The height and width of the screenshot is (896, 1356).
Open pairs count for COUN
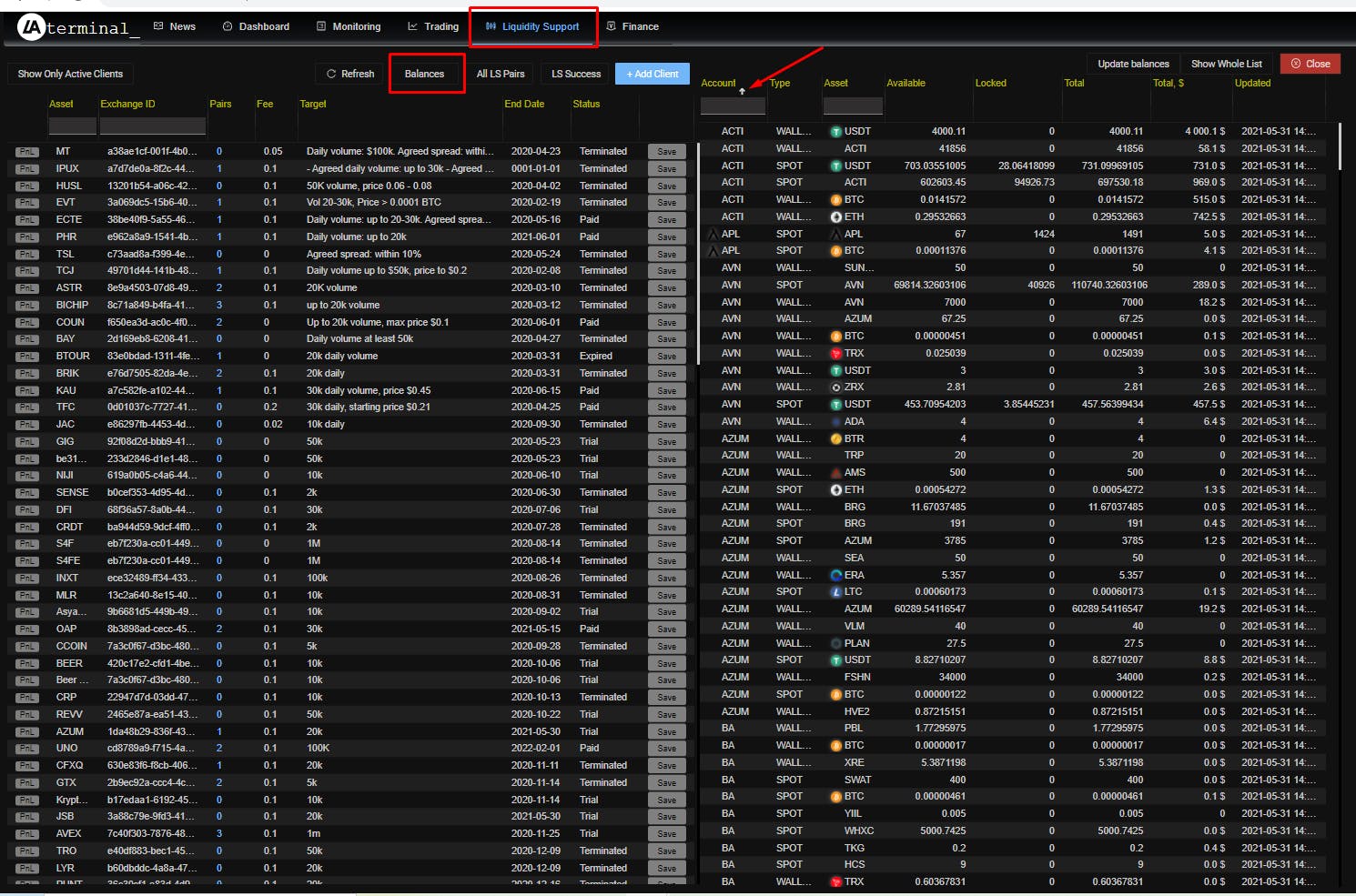219,322
